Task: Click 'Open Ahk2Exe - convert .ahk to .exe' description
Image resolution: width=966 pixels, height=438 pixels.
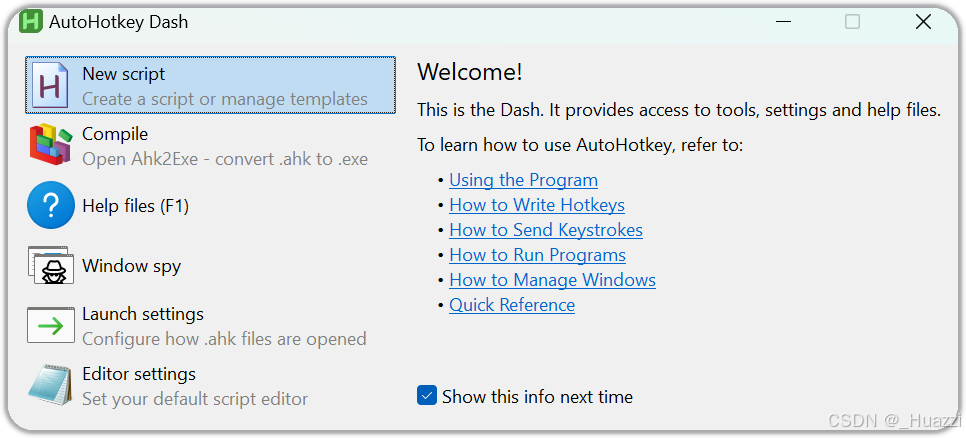Action: tap(225, 159)
